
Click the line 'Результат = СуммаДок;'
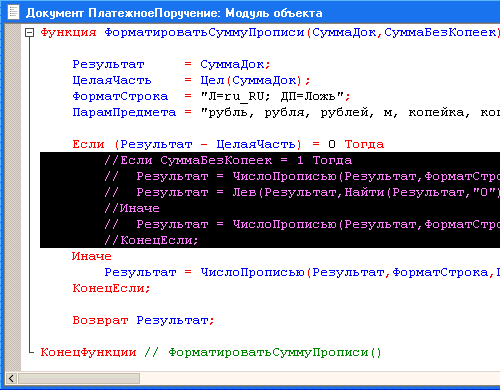click(171, 64)
